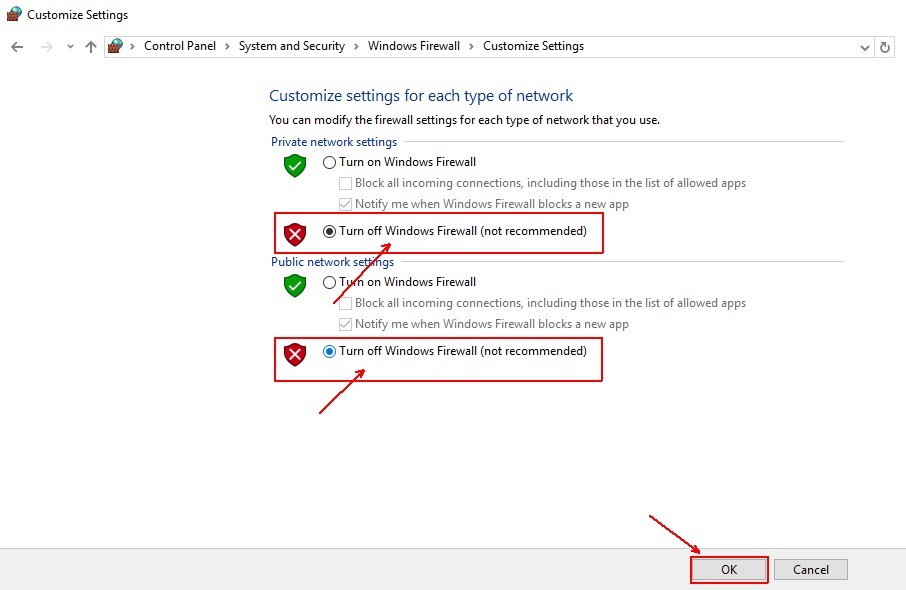Click red shield icon under Private network settings
The height and width of the screenshot is (590, 906).
pos(295,235)
